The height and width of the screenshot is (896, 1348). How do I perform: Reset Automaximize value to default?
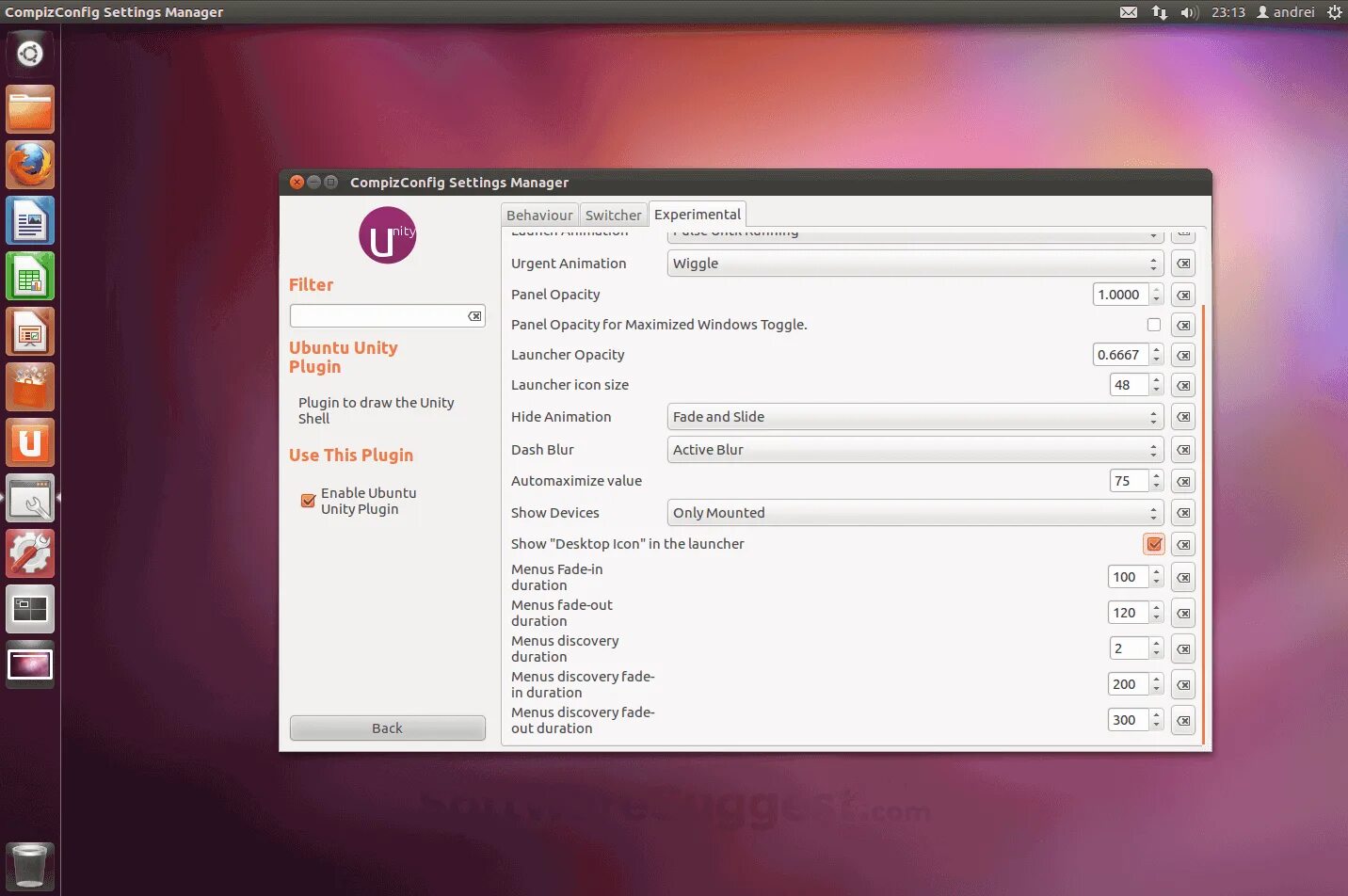coord(1183,481)
